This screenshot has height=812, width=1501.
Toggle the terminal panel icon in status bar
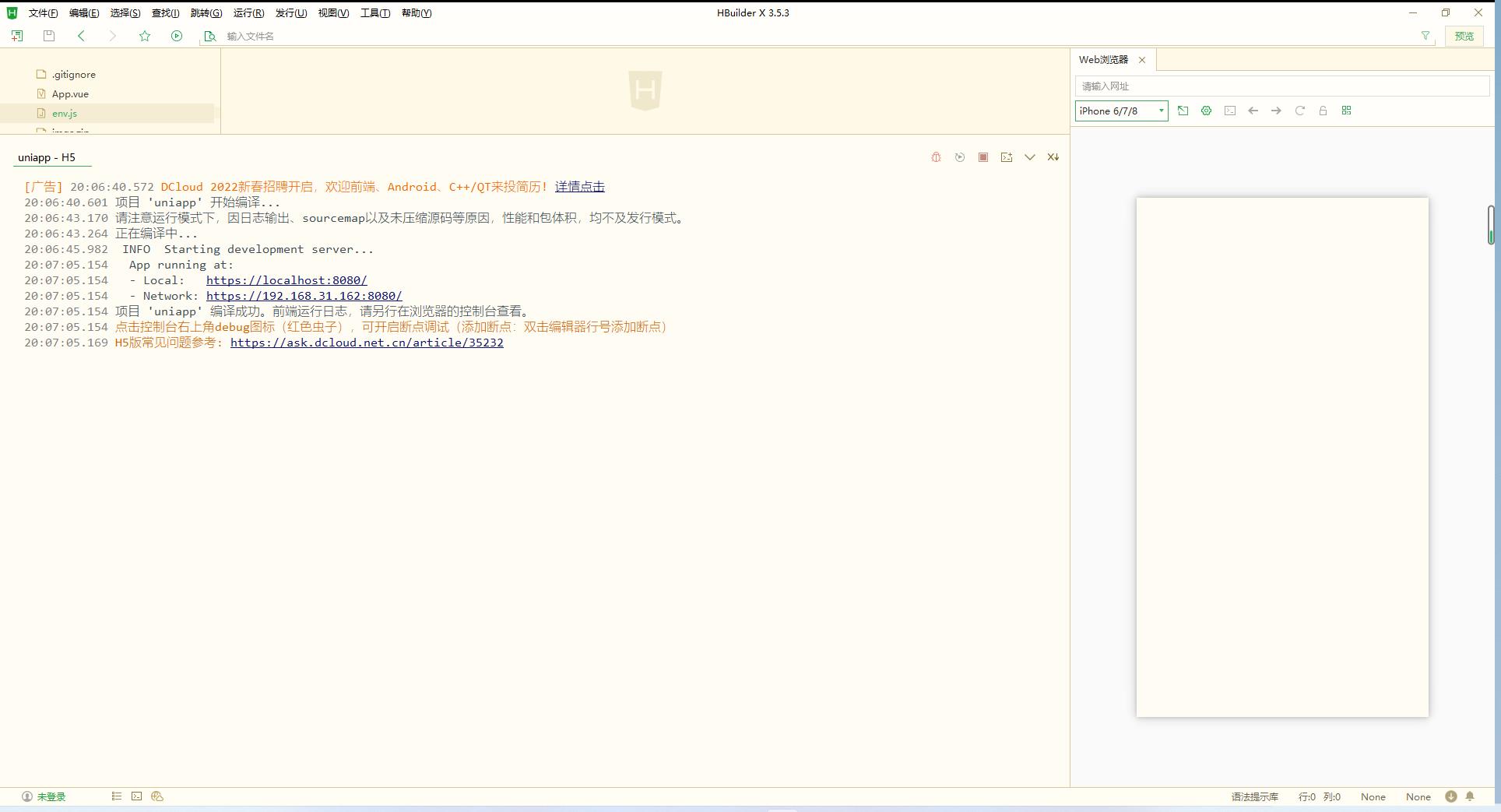137,796
